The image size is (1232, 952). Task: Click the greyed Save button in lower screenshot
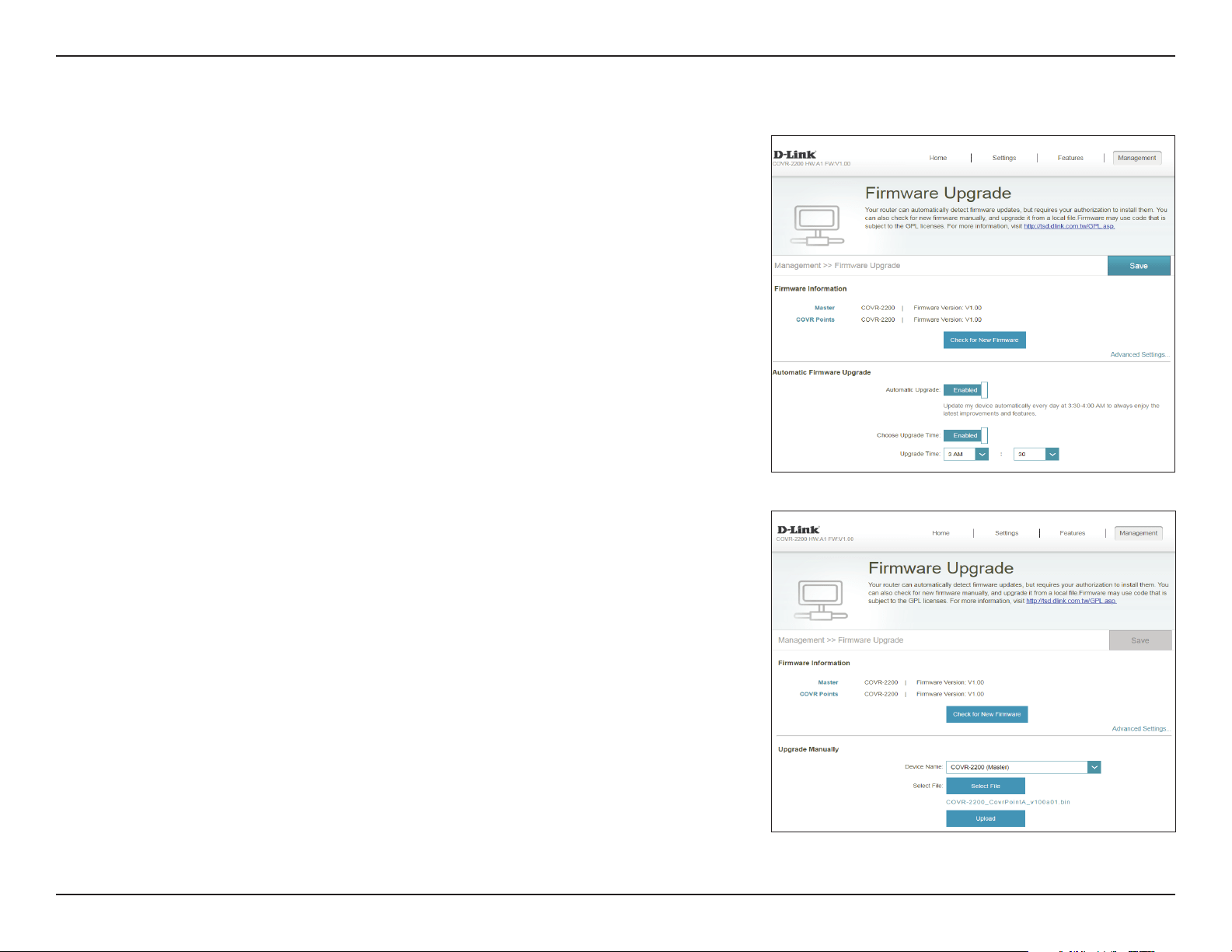coord(1140,640)
